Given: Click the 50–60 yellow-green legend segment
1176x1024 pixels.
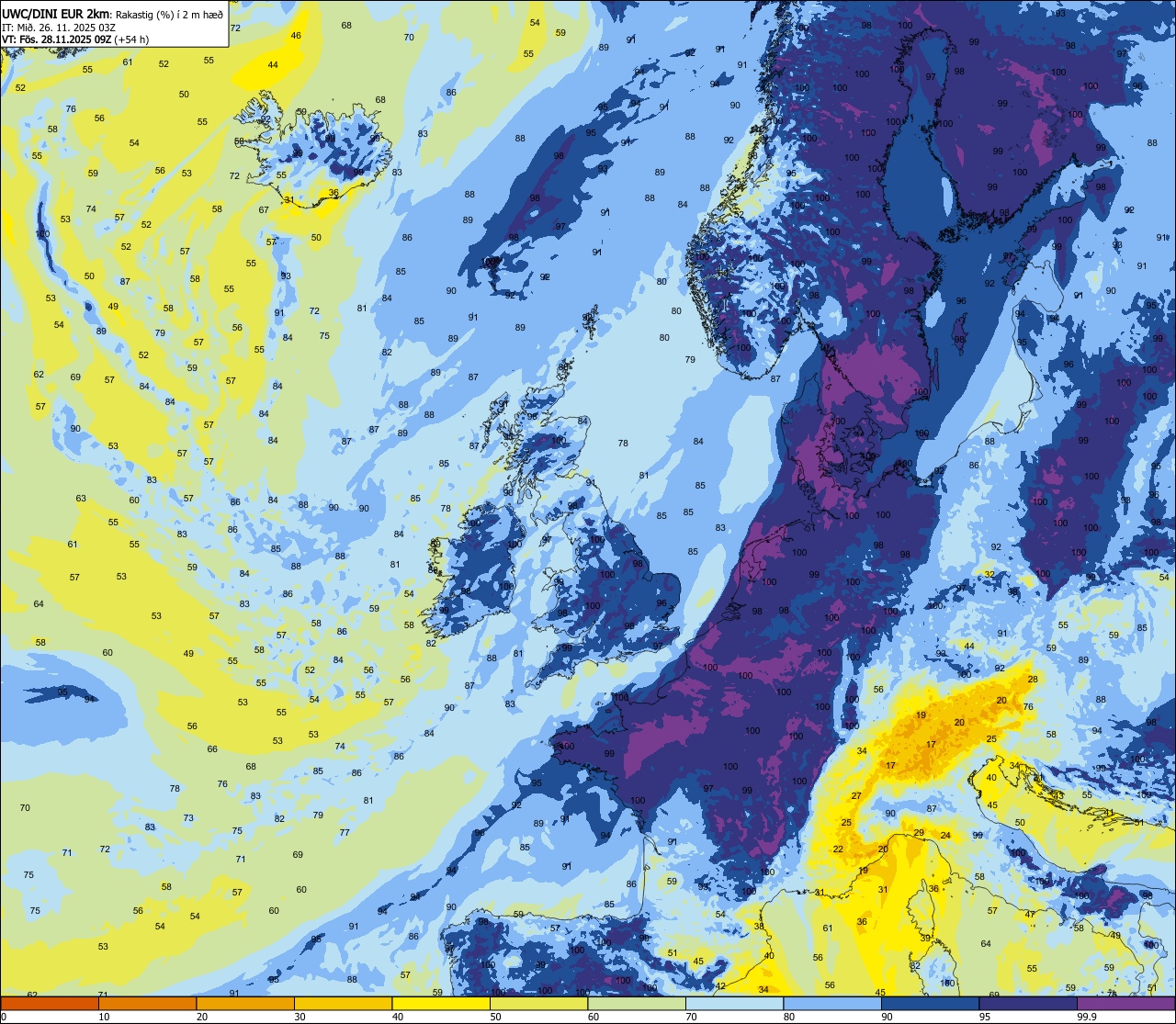Looking at the screenshot, I should tap(538, 1004).
